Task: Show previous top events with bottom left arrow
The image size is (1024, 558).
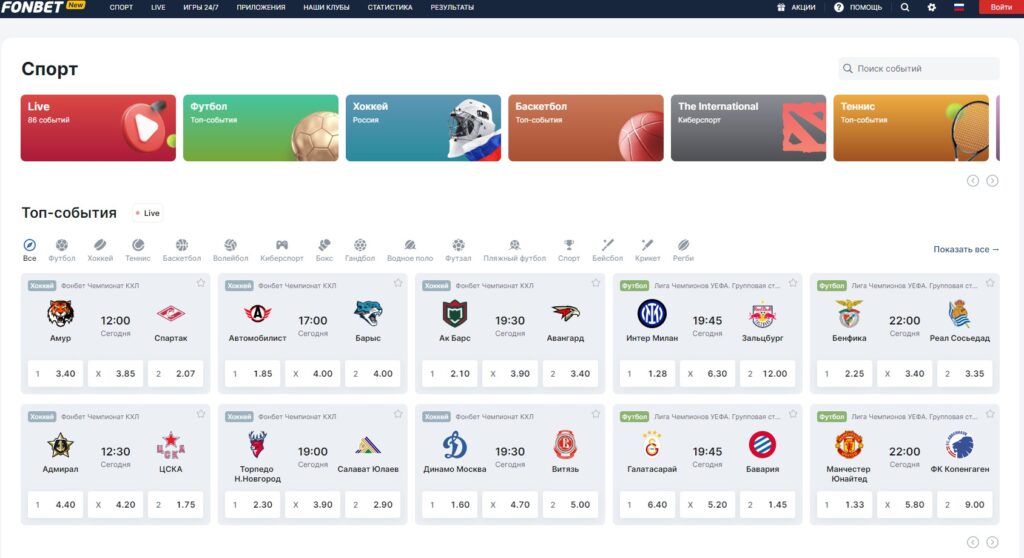Action: (x=973, y=542)
